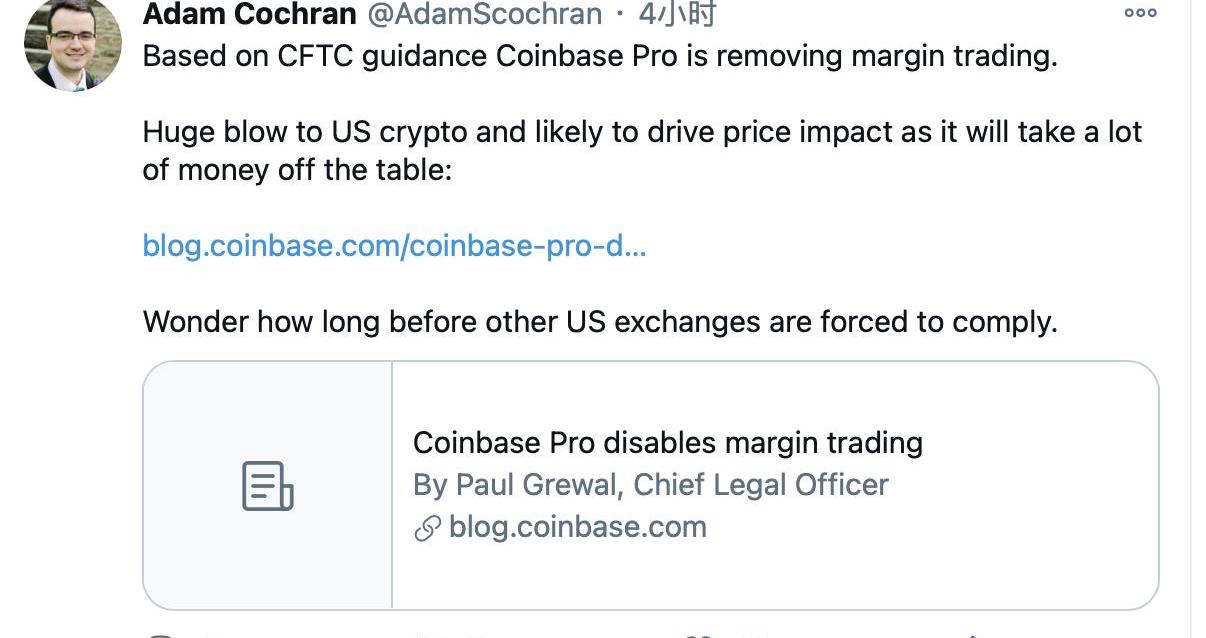Click the document placeholder icon in link card

point(267,486)
